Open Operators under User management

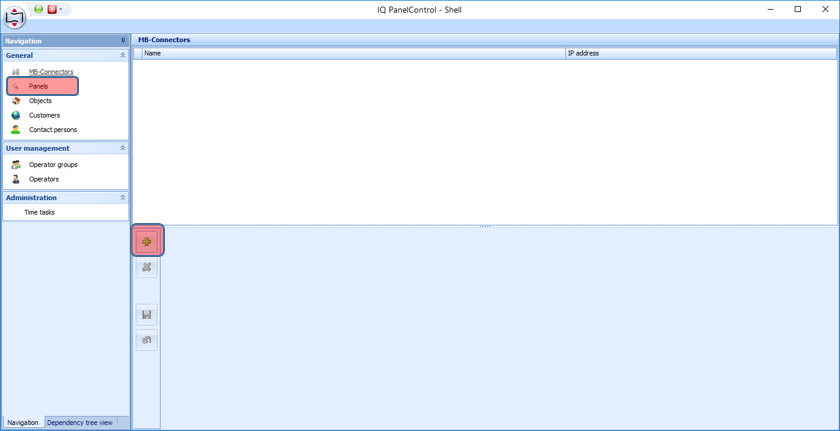tap(44, 179)
